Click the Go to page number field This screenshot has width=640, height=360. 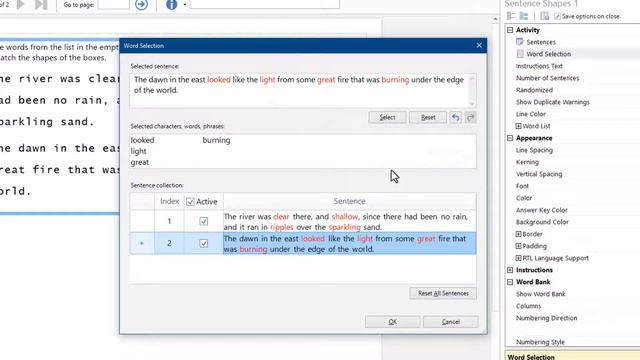click(114, 4)
